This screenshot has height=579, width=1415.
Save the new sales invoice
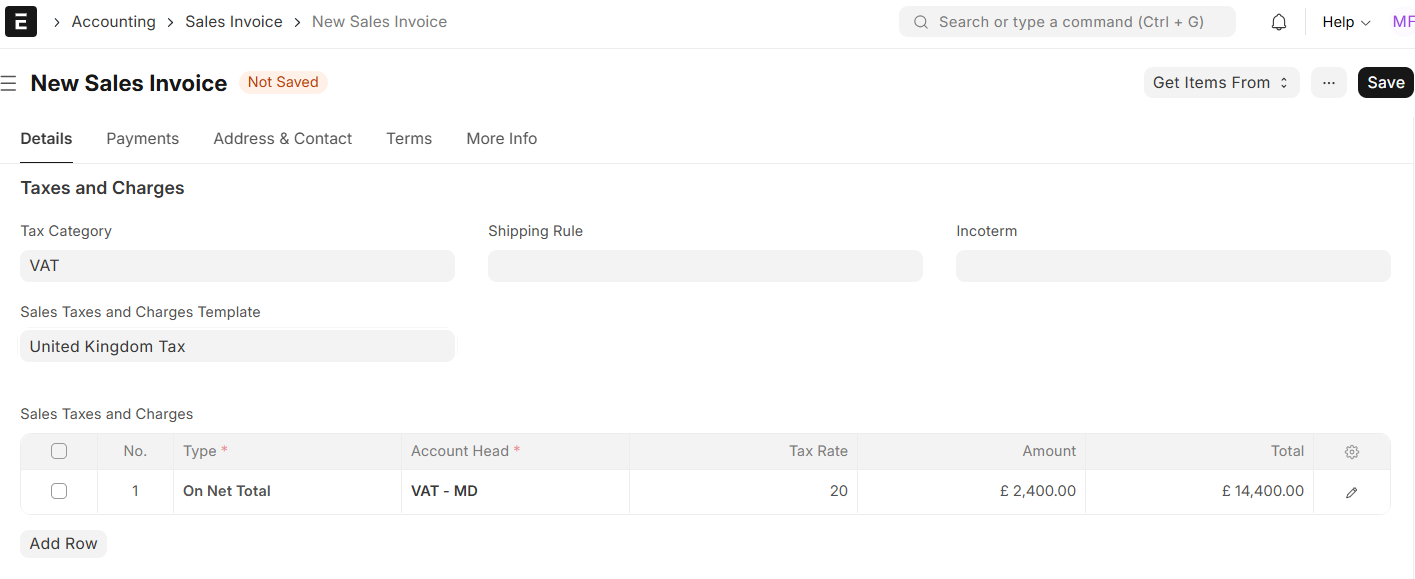tap(1386, 82)
